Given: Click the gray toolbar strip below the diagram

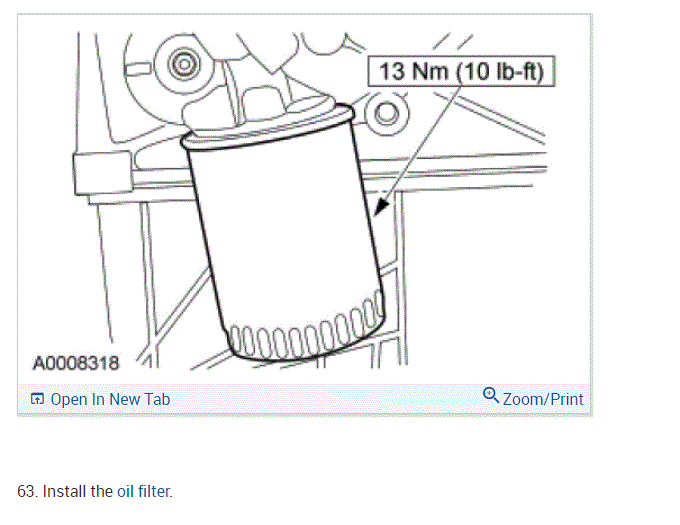Looking at the screenshot, I should pyautogui.click(x=305, y=399).
